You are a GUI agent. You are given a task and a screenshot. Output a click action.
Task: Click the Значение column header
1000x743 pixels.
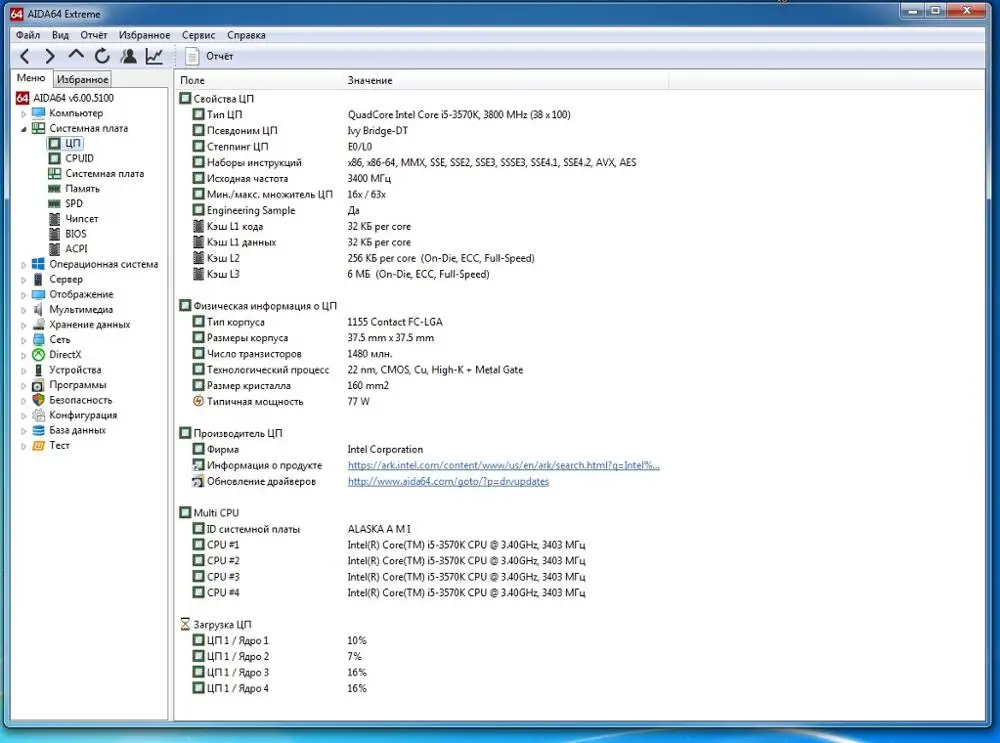[x=505, y=80]
